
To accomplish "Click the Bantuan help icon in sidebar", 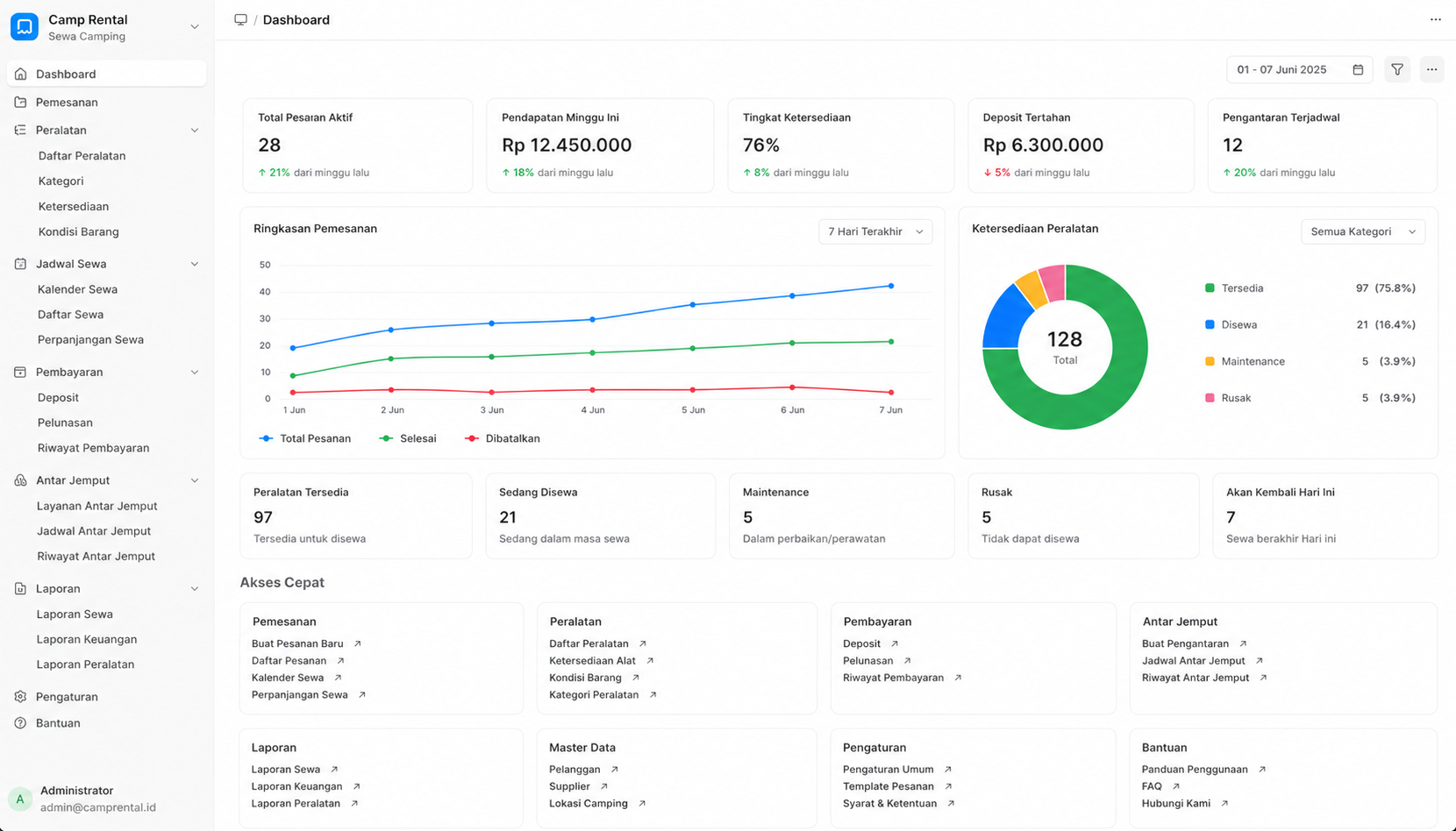I will (x=20, y=722).
